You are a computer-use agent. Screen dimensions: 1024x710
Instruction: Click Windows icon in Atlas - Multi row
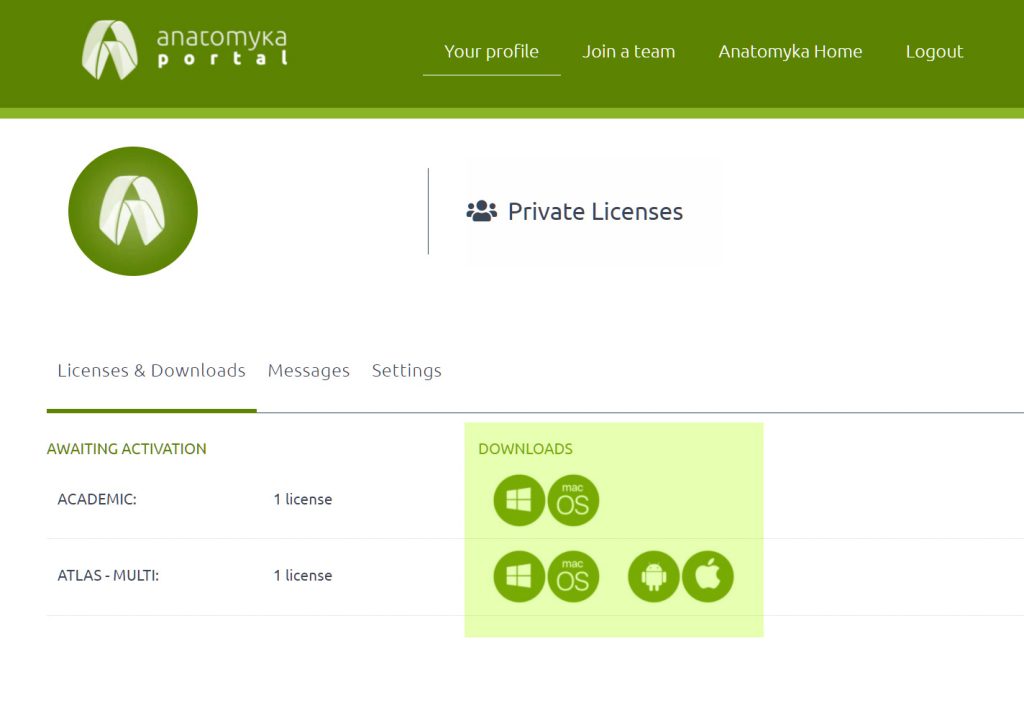tap(519, 577)
